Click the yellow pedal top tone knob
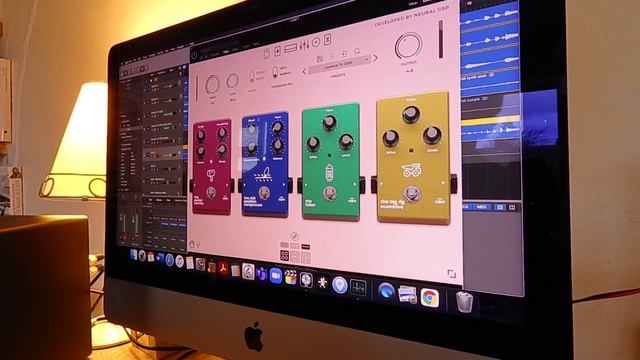This screenshot has width=640, height=360. coord(411,114)
